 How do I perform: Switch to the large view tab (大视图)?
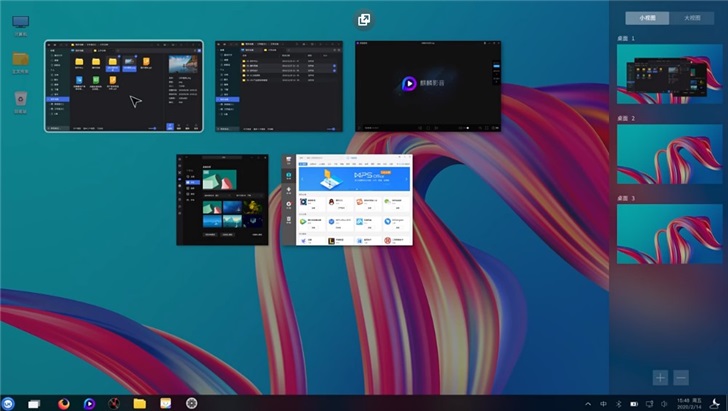692,17
